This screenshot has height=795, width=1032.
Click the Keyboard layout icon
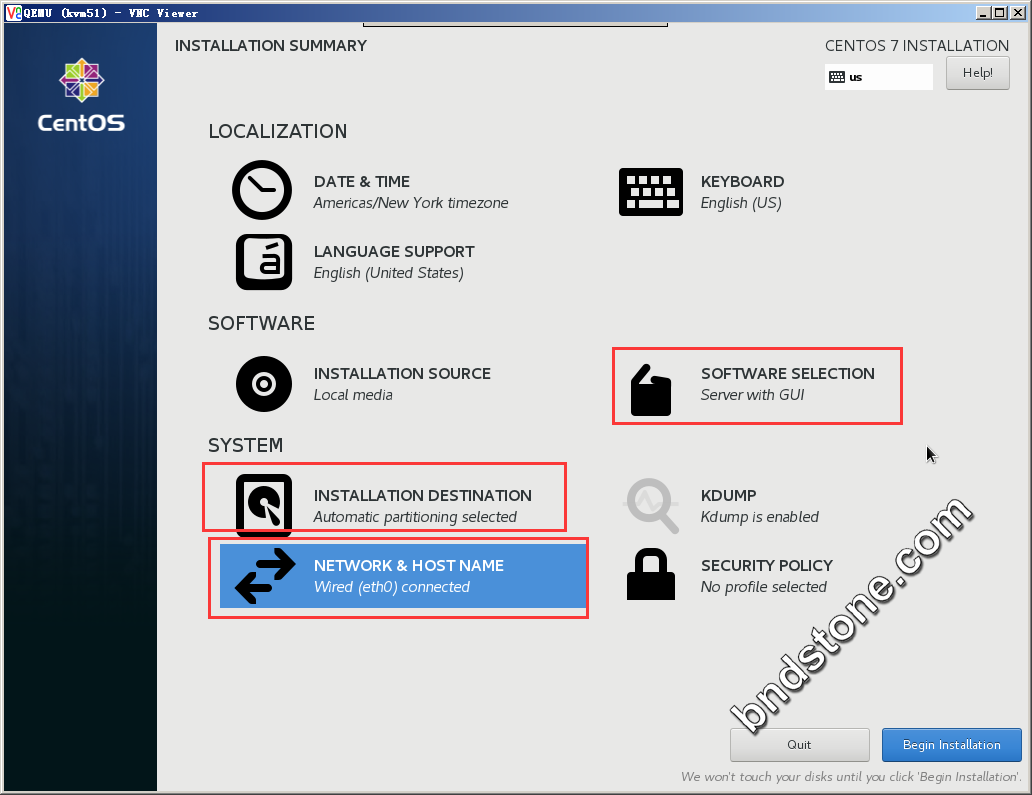(x=650, y=192)
